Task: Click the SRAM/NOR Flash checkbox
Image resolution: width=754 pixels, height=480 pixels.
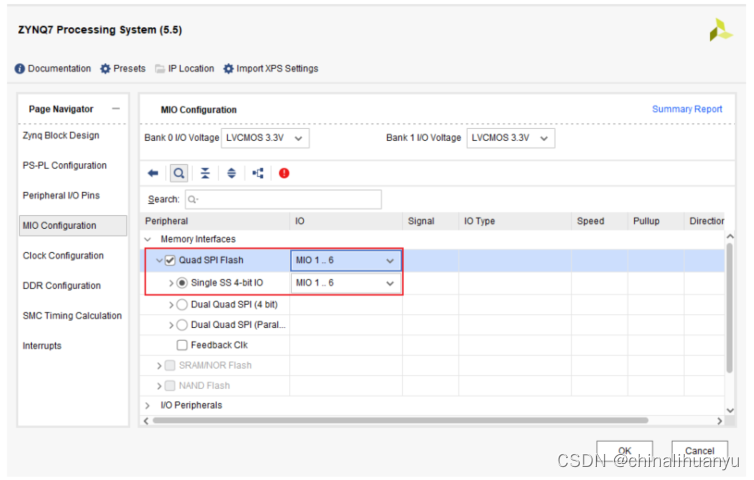Action: point(170,366)
